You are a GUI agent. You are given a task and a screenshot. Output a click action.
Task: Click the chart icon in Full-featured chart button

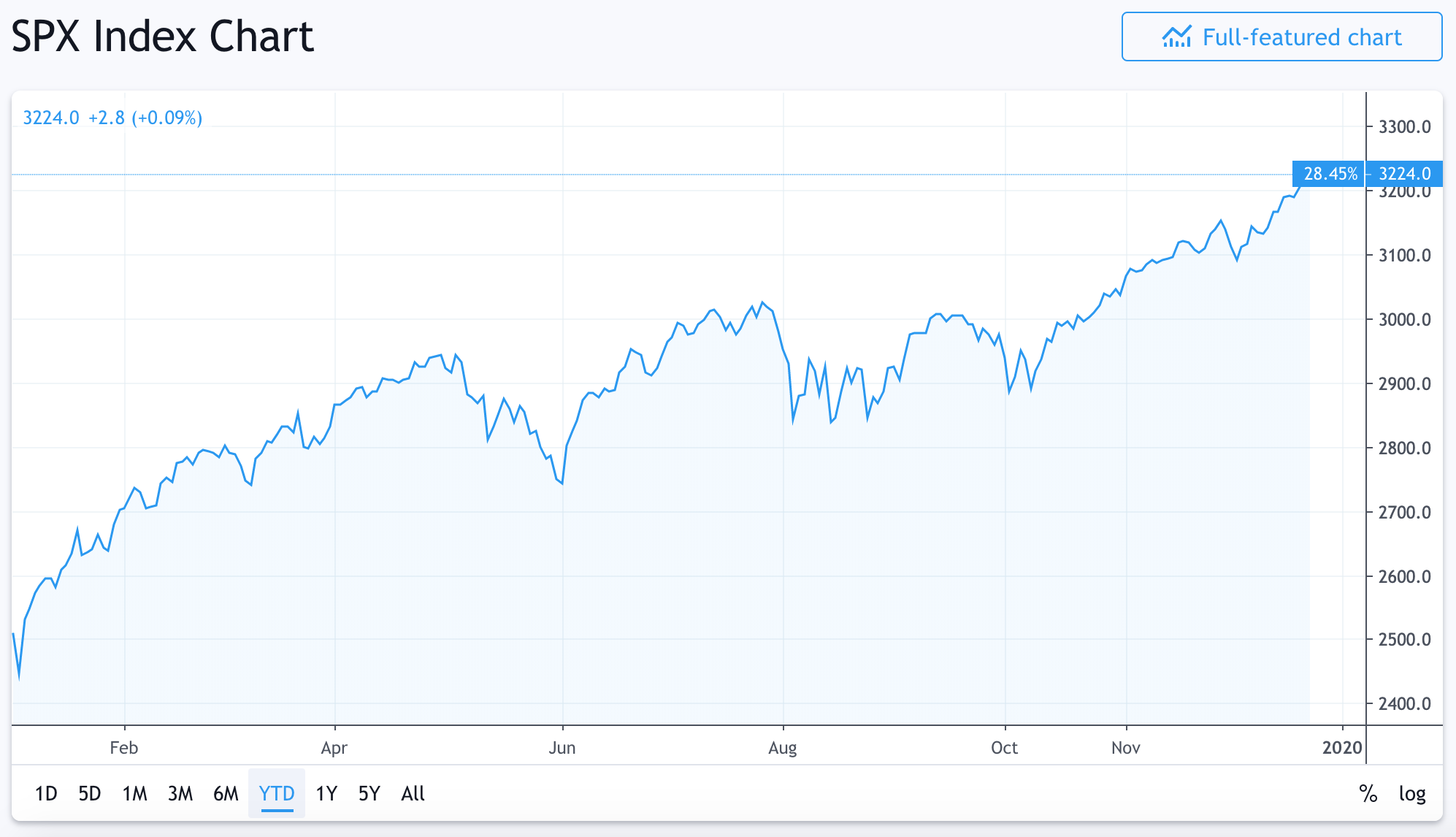[x=1176, y=37]
